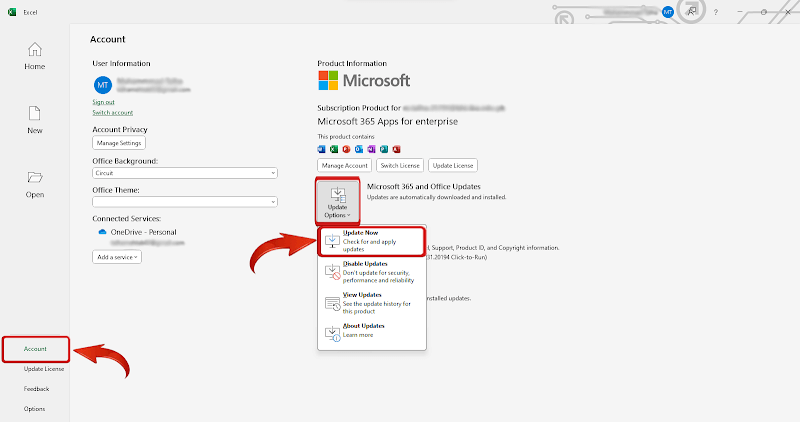Open Options in the left sidebar

click(34, 409)
